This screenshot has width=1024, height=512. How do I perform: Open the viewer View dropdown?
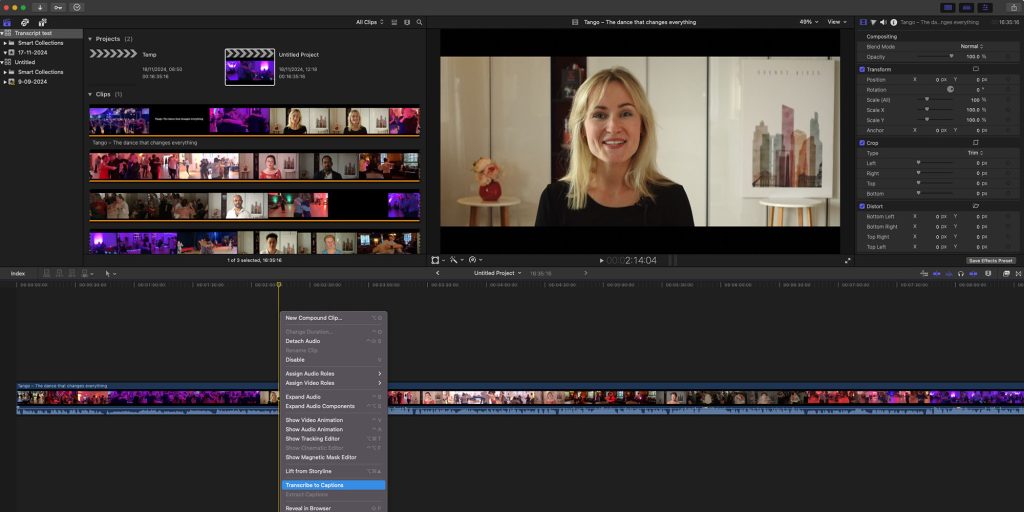[837, 21]
